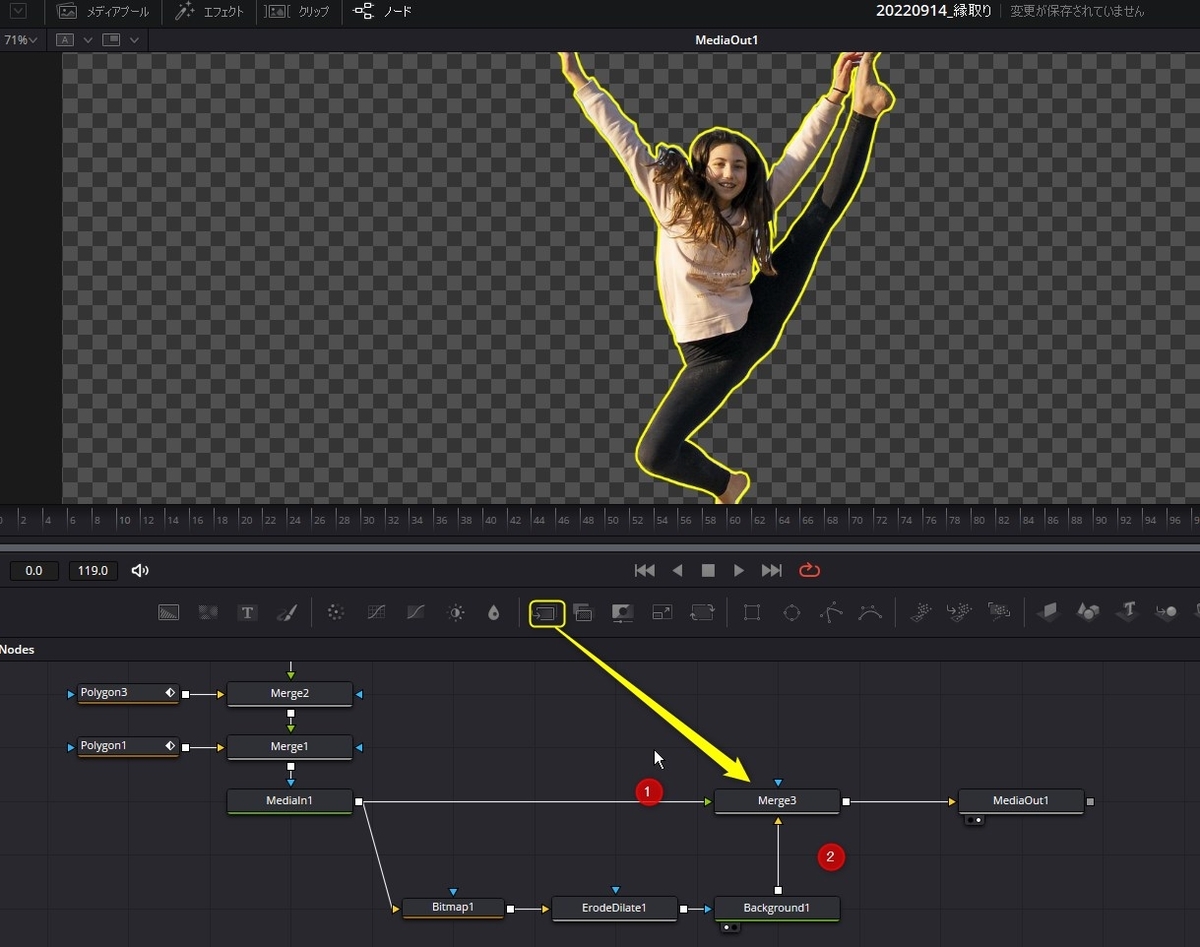Add a Text+ tool from the toolbar
The width and height of the screenshot is (1200, 947).
click(x=247, y=612)
